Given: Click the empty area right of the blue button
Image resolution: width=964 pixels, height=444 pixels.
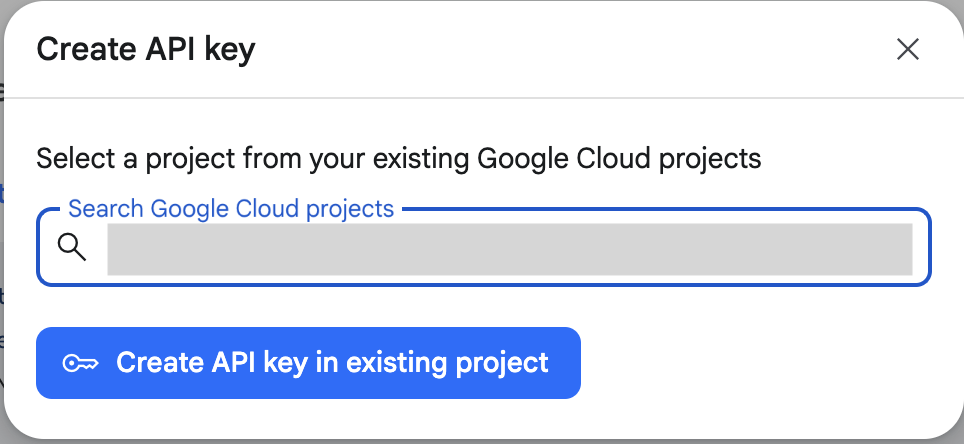Looking at the screenshot, I should coord(760,362).
